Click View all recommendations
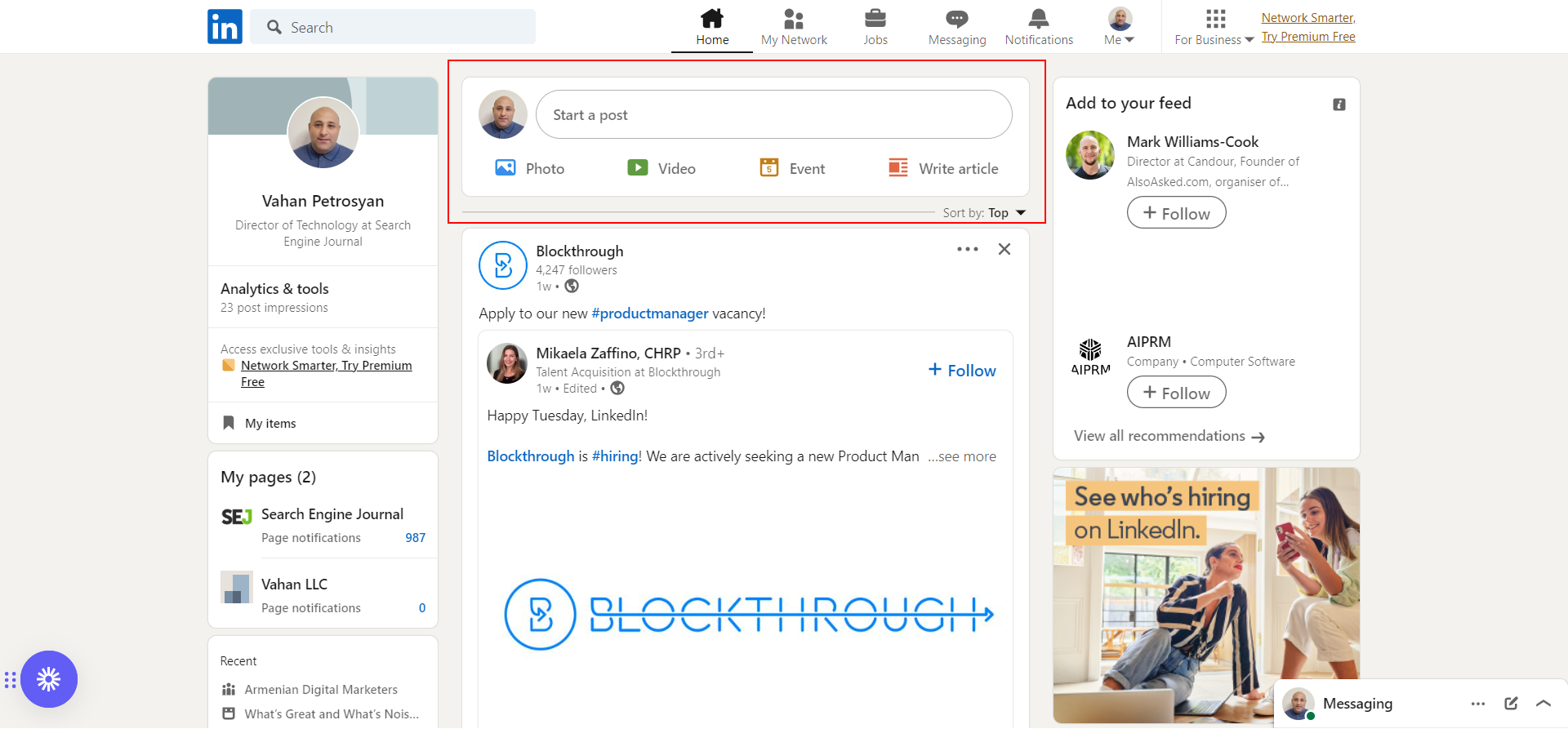This screenshot has width=1568, height=729. coord(1169,436)
